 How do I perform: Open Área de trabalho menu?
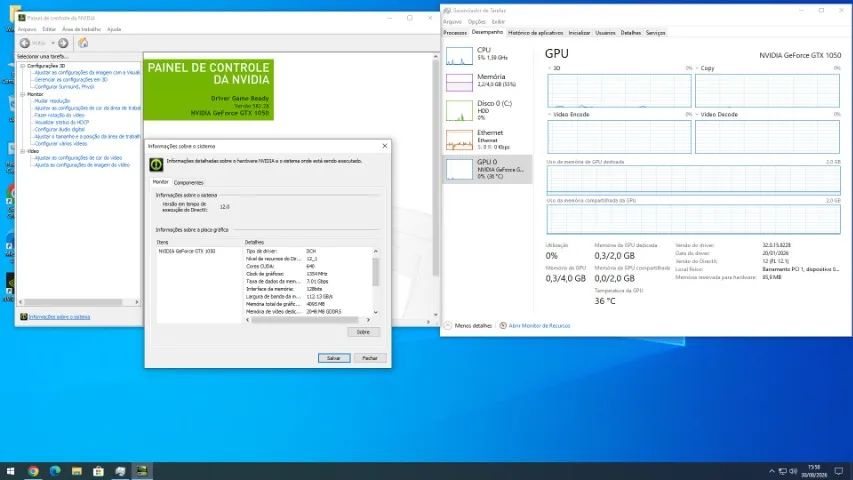82,29
